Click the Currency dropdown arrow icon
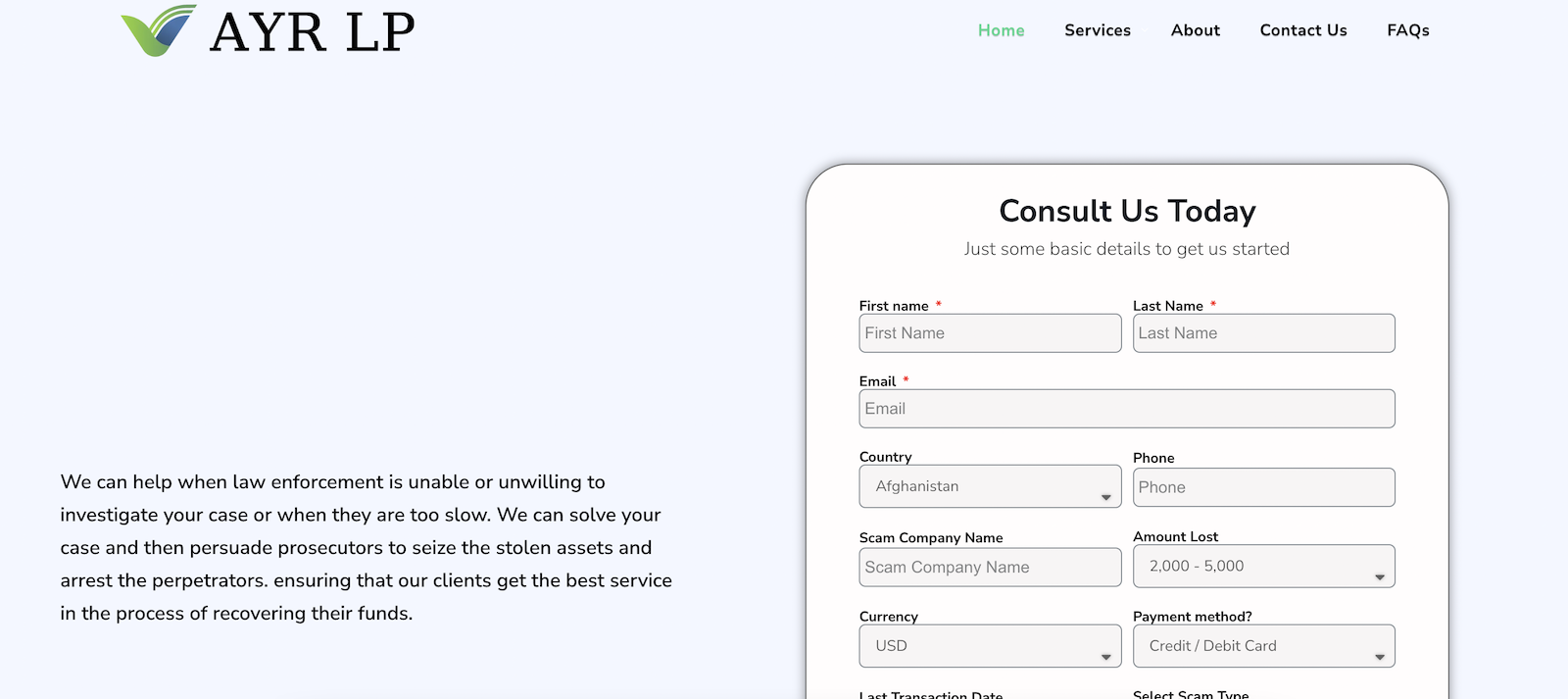 click(1105, 657)
